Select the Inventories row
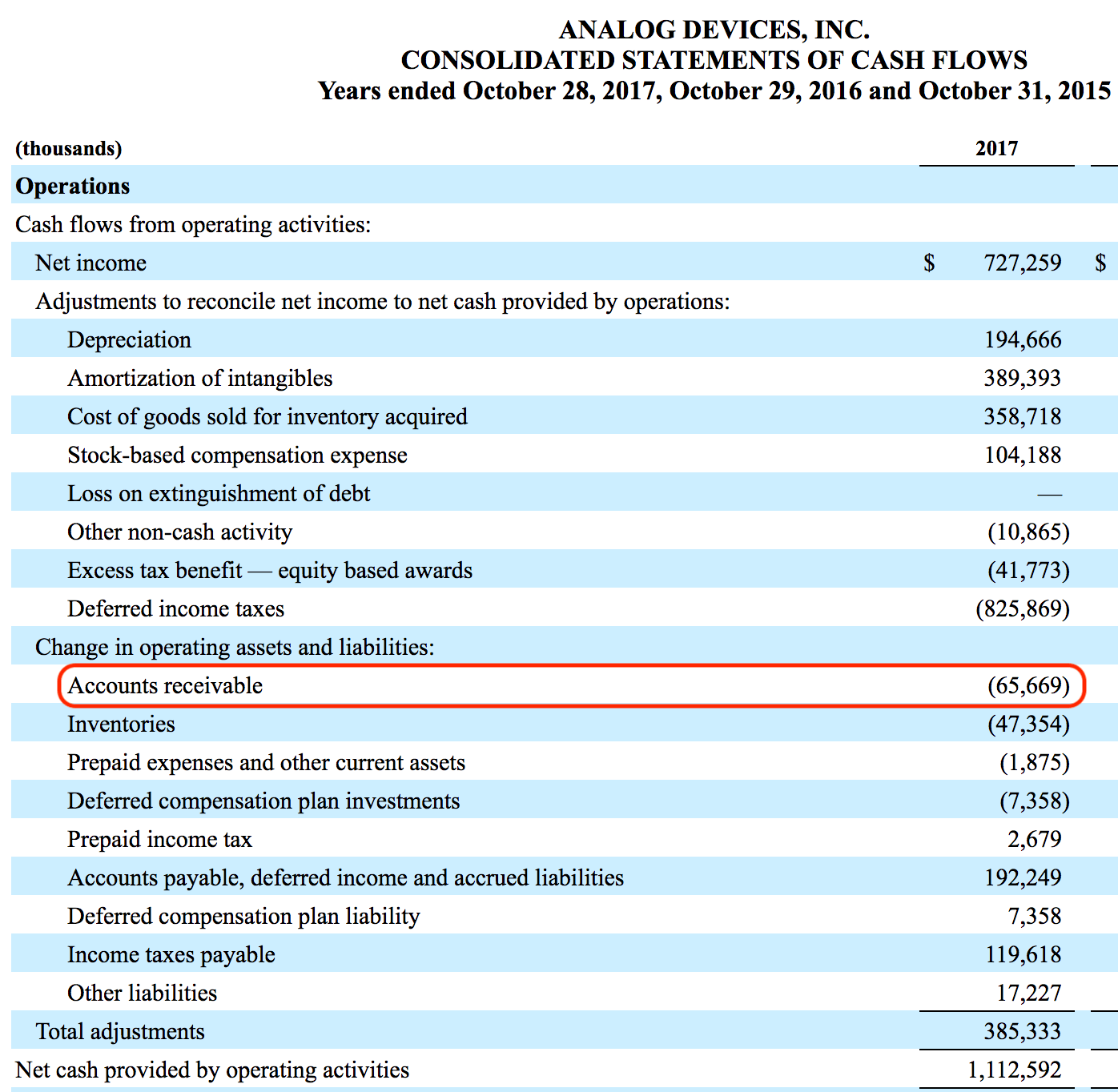This screenshot has width=1118, height=1092. [121, 723]
